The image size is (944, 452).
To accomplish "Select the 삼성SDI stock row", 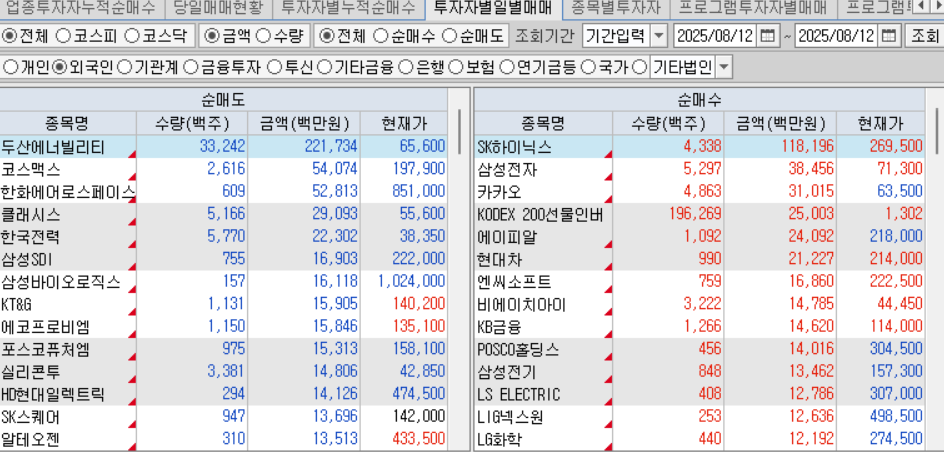I will [x=223, y=259].
